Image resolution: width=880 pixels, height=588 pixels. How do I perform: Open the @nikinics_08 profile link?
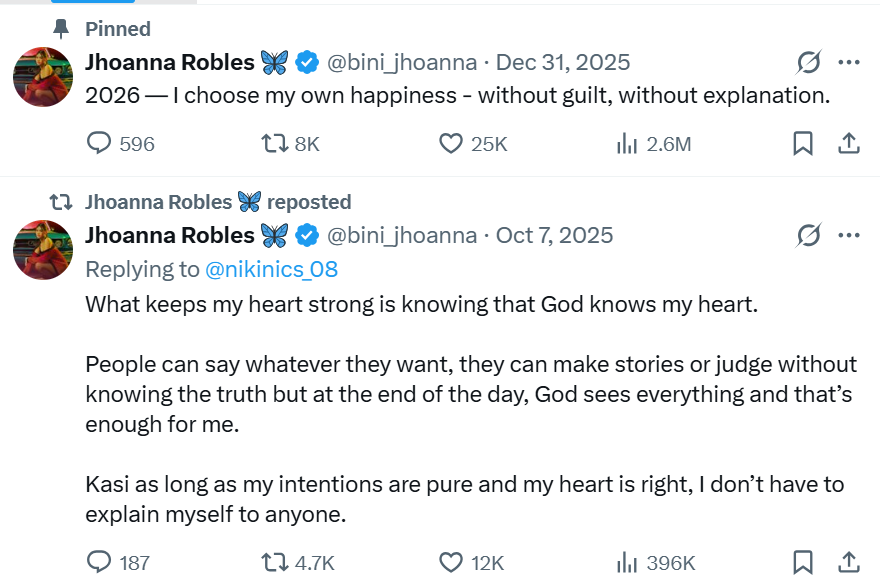271,269
